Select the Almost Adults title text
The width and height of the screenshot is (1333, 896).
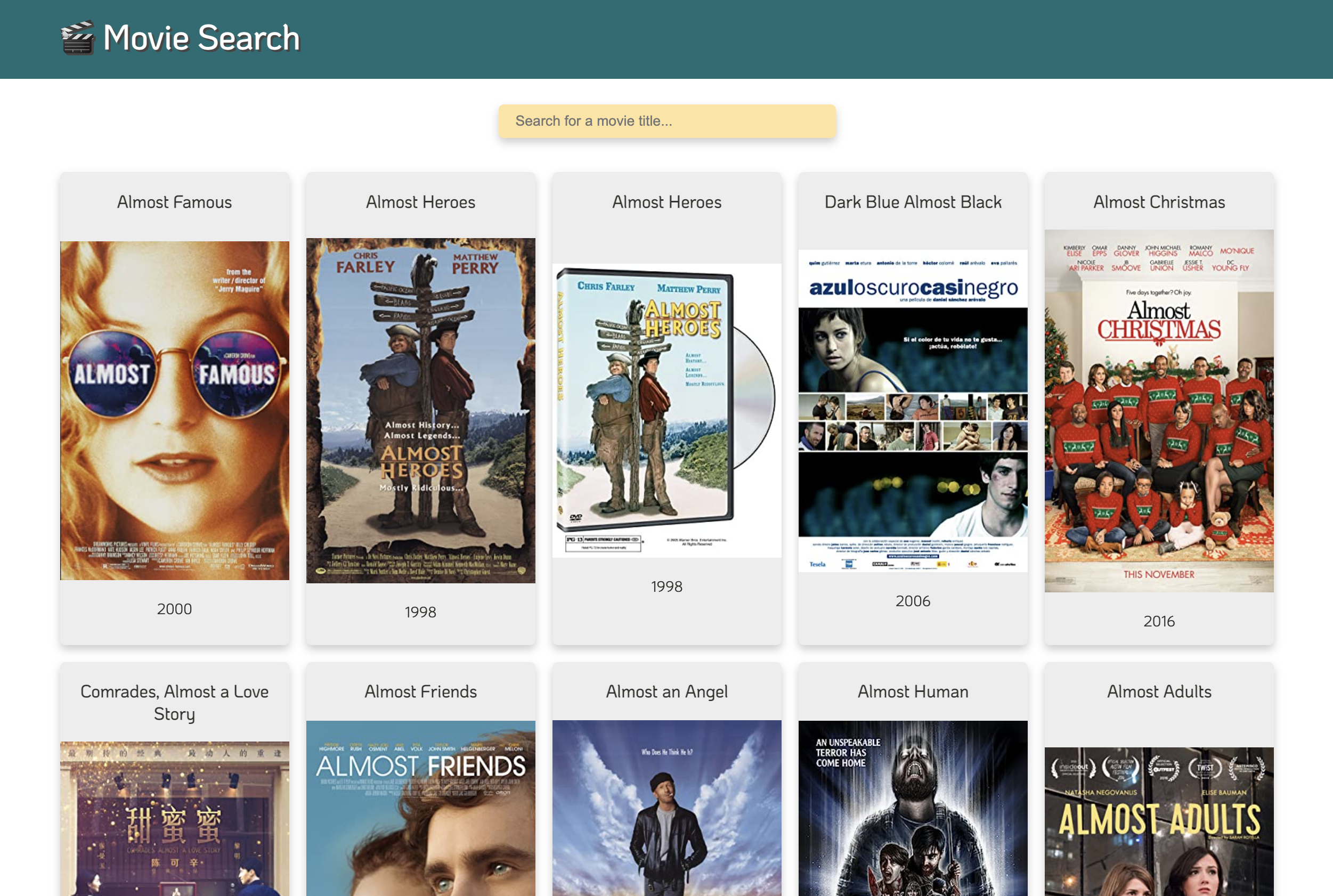[1159, 692]
